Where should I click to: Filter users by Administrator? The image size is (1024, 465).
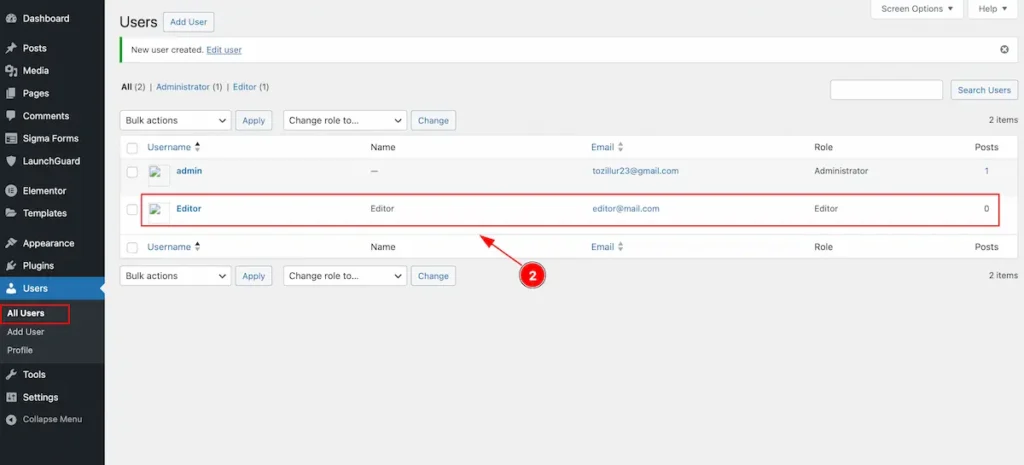183,87
